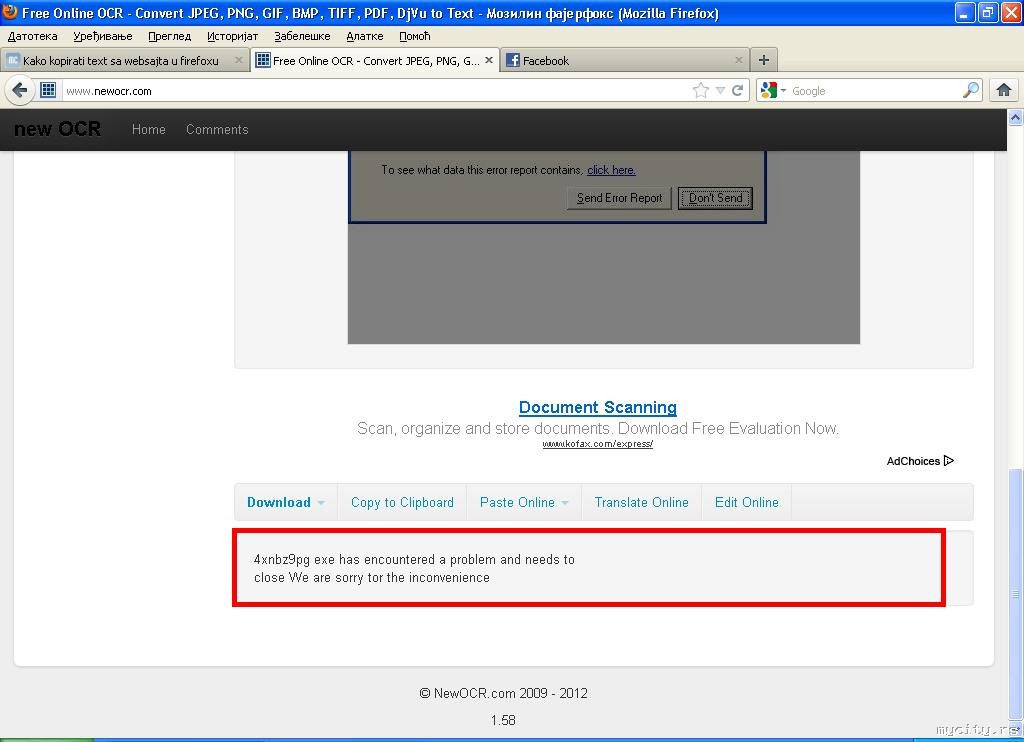Click the footer text 'NewOCR.com 2009 - 2012'

[x=511, y=693]
